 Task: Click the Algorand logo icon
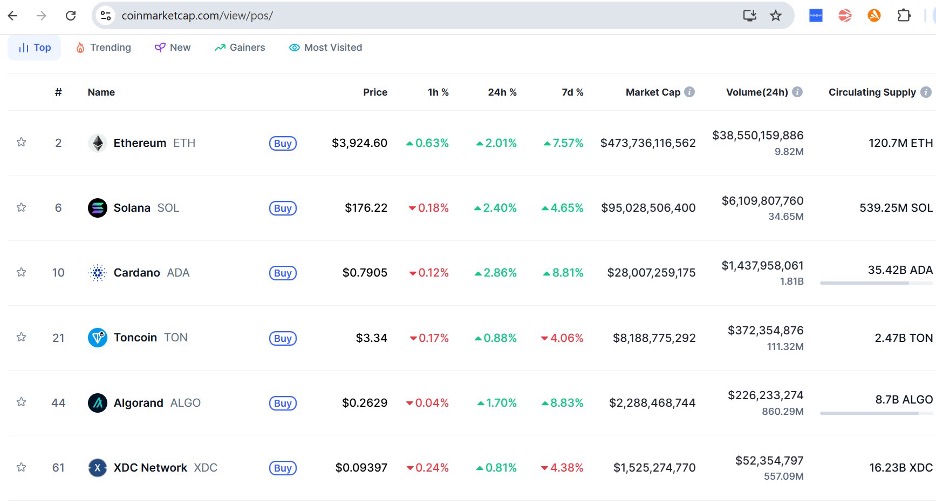(x=97, y=403)
